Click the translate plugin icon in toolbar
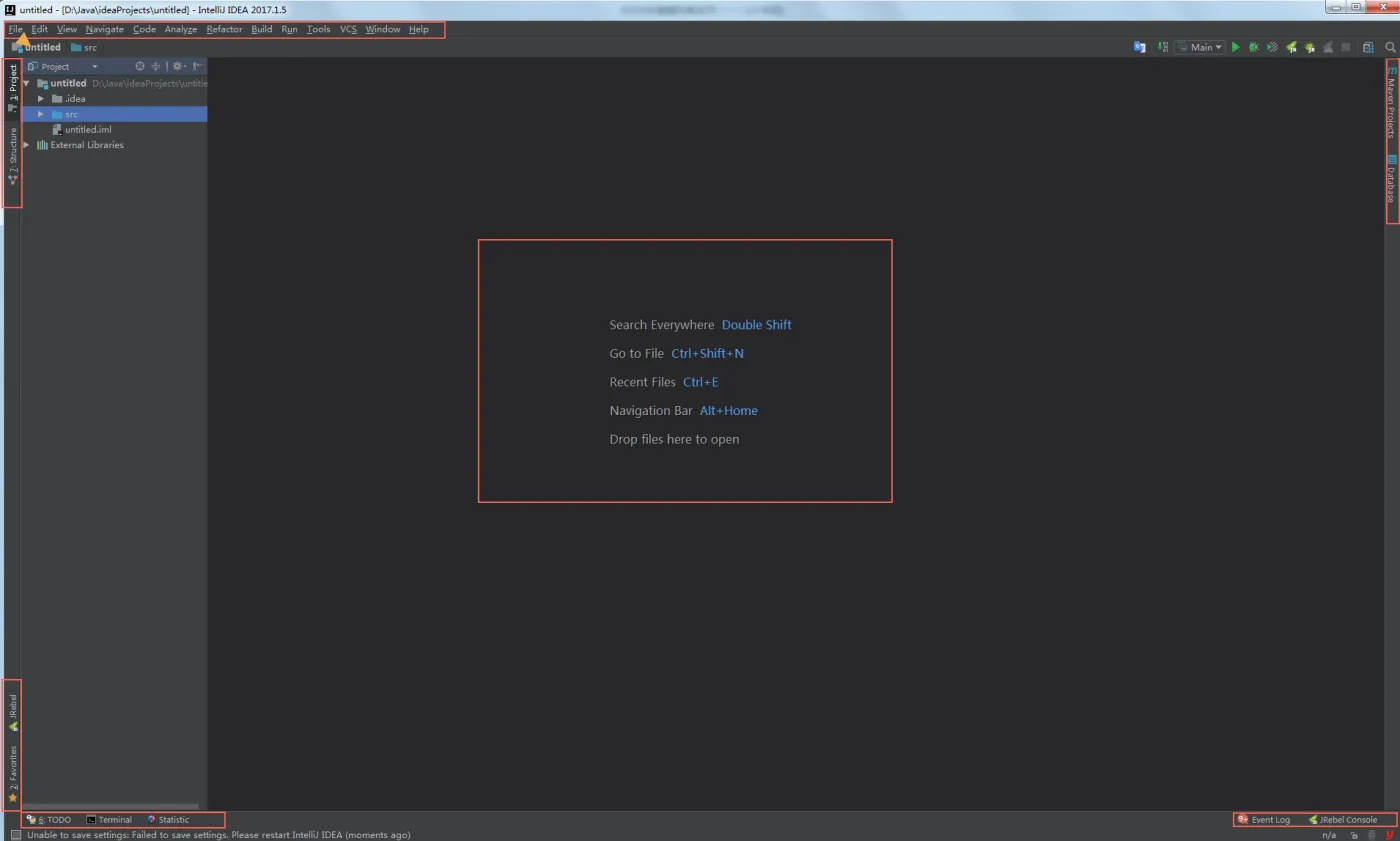Screen dimensions: 1400x841 point(1139,47)
